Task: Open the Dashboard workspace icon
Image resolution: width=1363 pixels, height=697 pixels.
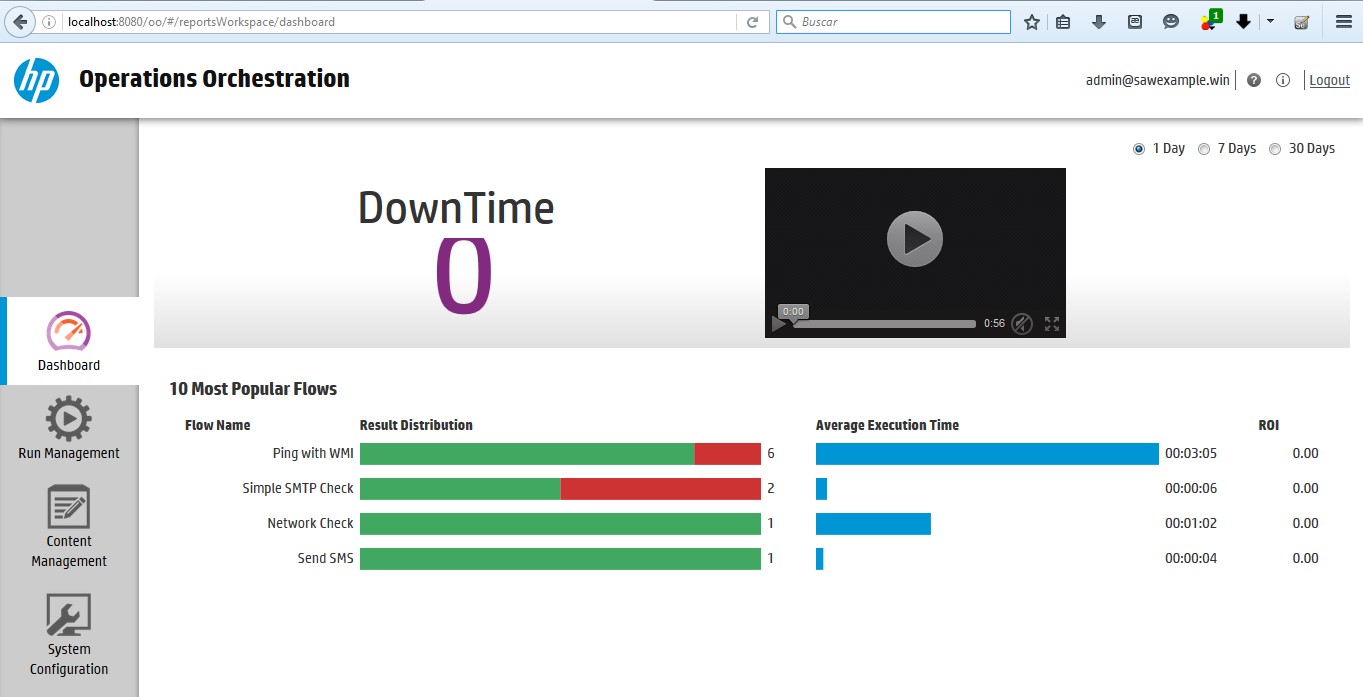Action: point(68,332)
